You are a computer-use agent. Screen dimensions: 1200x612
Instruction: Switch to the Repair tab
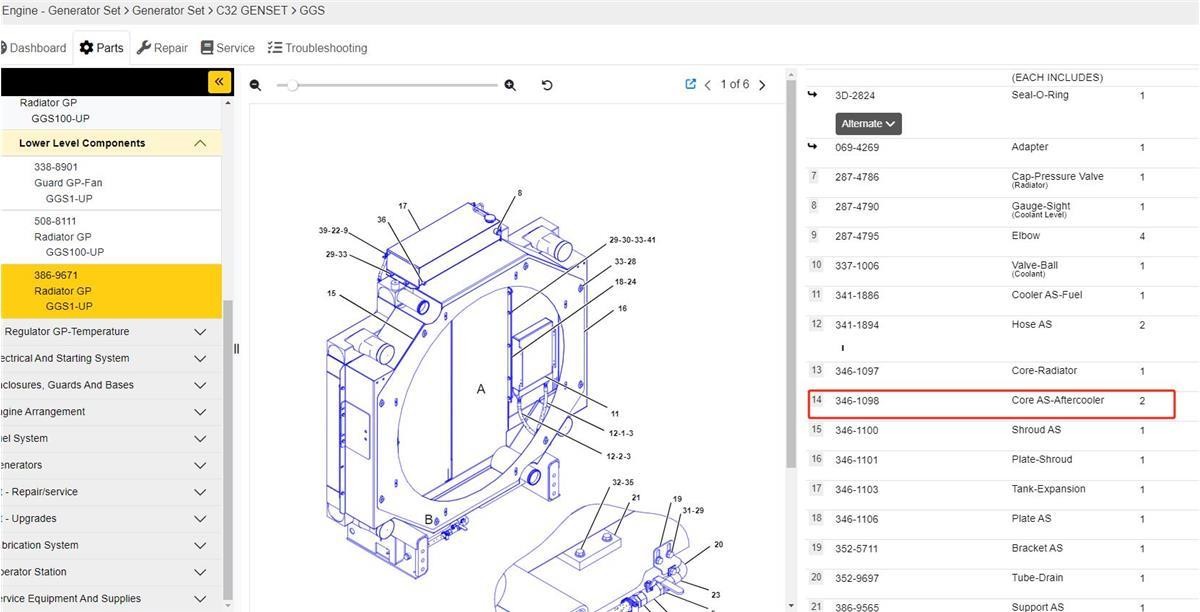162,48
